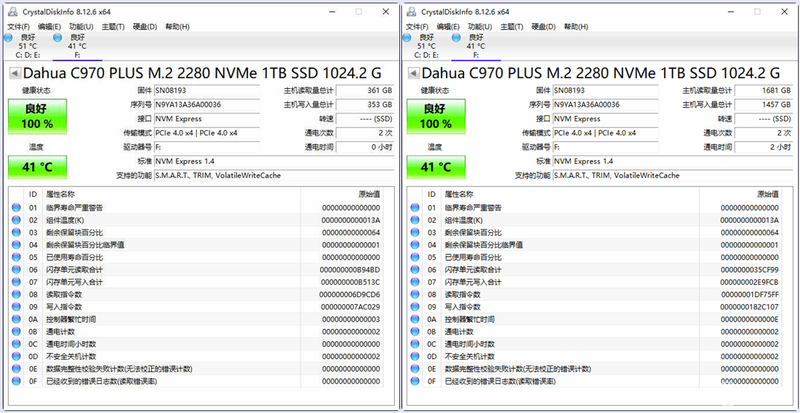Click 41 °C temperature button in left window
The width and height of the screenshot is (800, 413).
(x=38, y=167)
